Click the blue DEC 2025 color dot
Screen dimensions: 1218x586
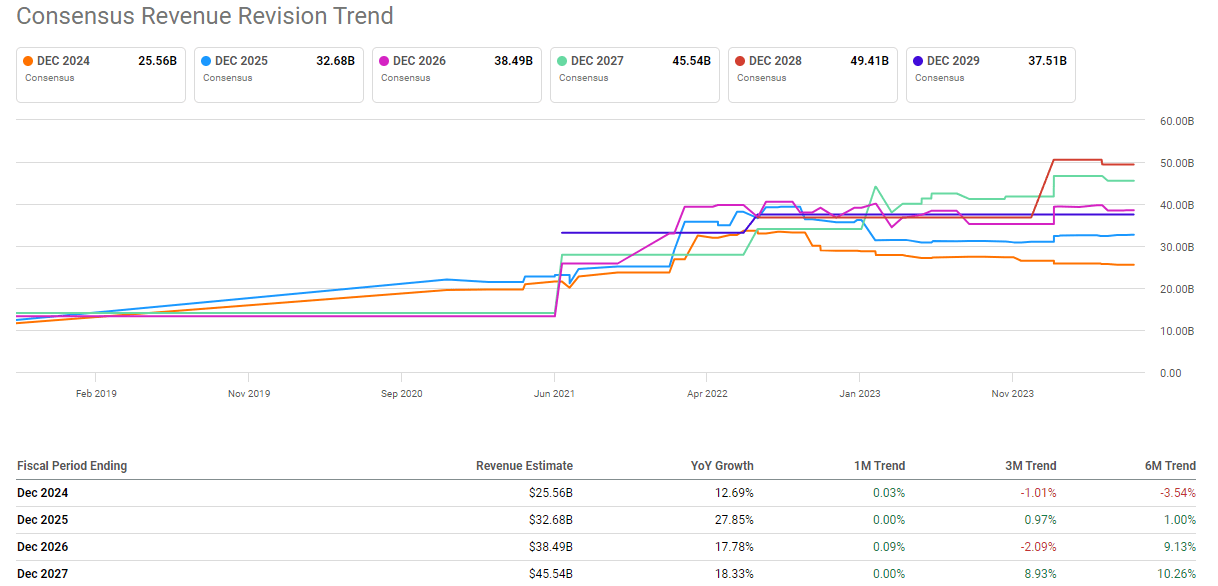(205, 61)
